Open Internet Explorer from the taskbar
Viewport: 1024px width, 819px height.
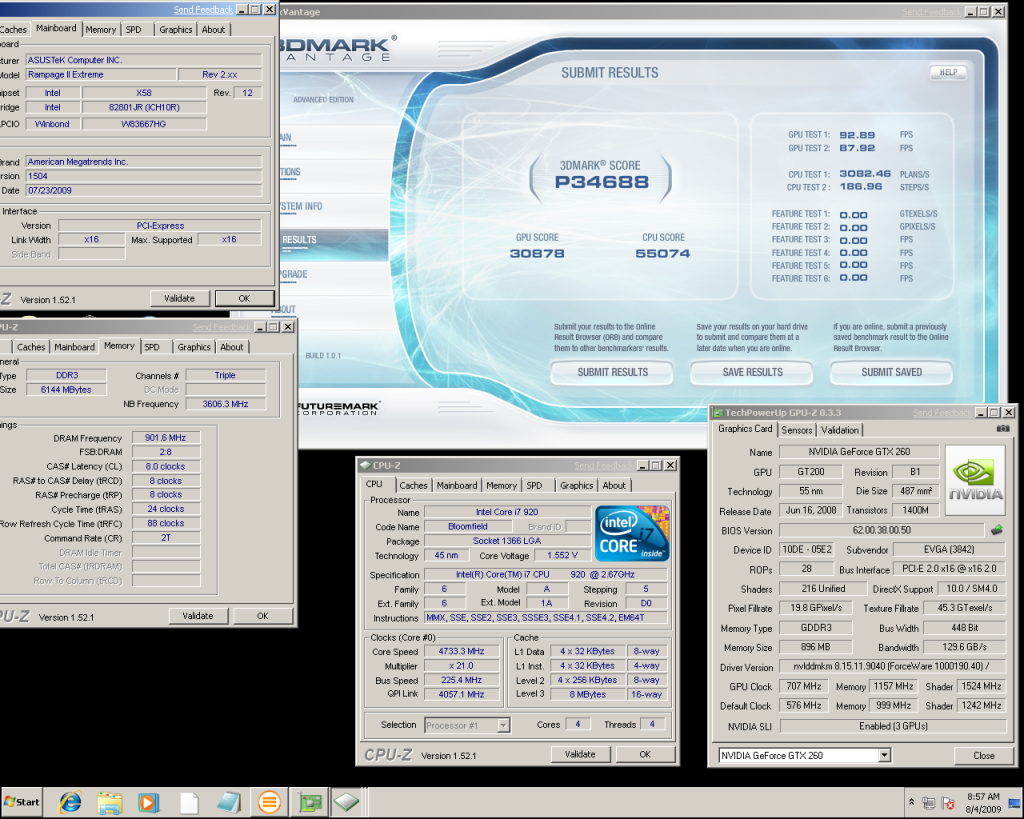[70, 802]
